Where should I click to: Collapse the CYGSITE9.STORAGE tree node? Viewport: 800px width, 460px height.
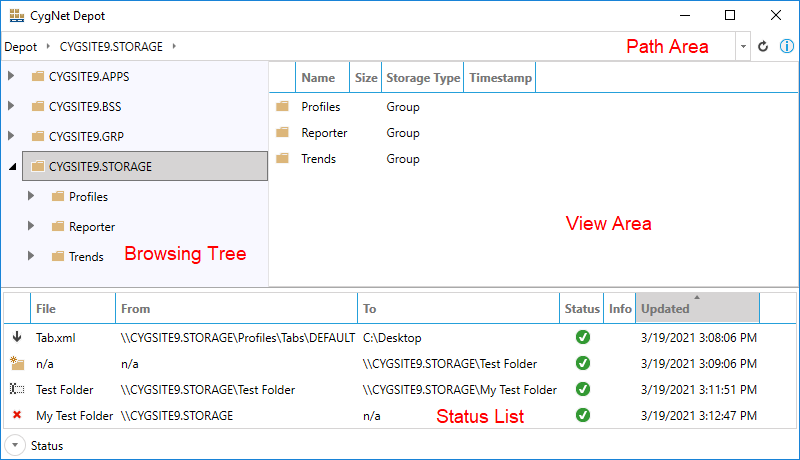click(x=13, y=166)
